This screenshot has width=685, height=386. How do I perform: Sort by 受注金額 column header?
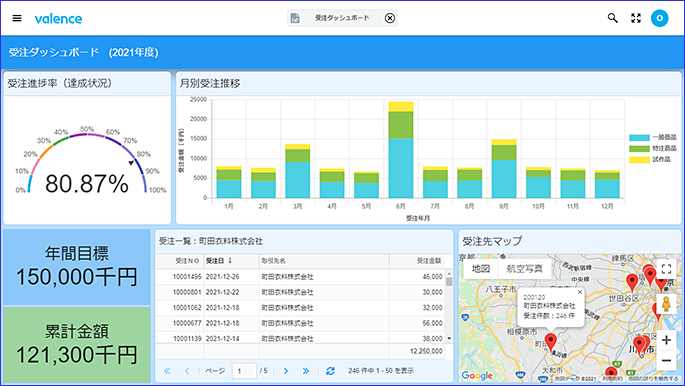tap(417, 261)
